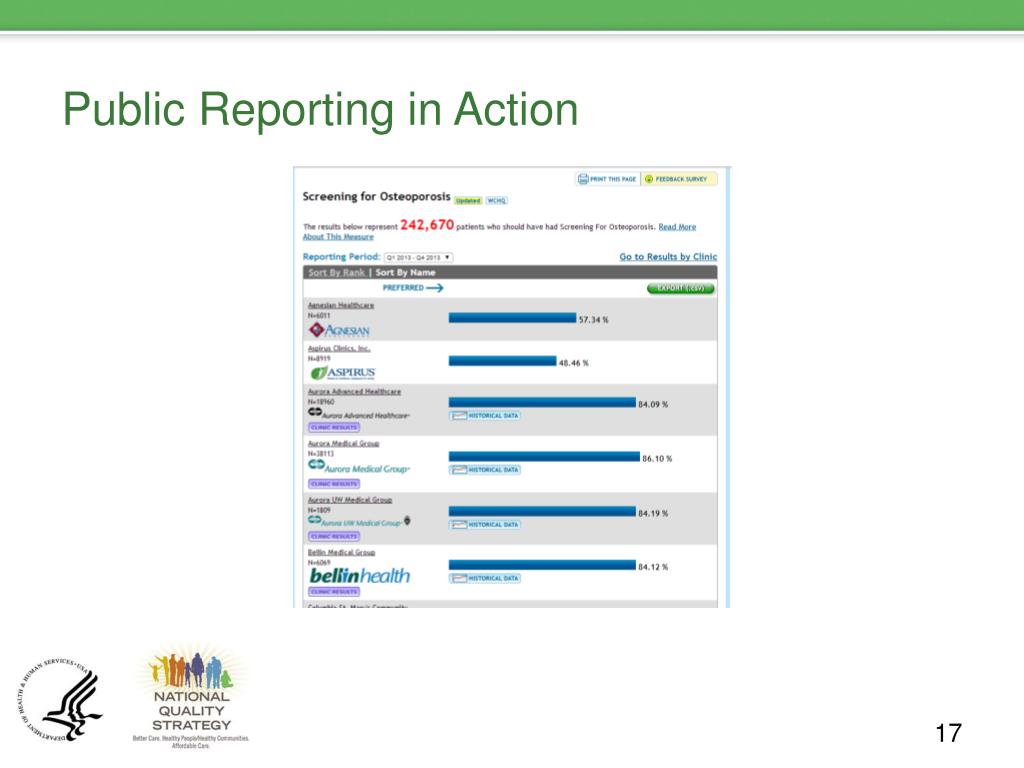Click the slide title Public Reporting in Action
1024x768 pixels.
(320, 109)
